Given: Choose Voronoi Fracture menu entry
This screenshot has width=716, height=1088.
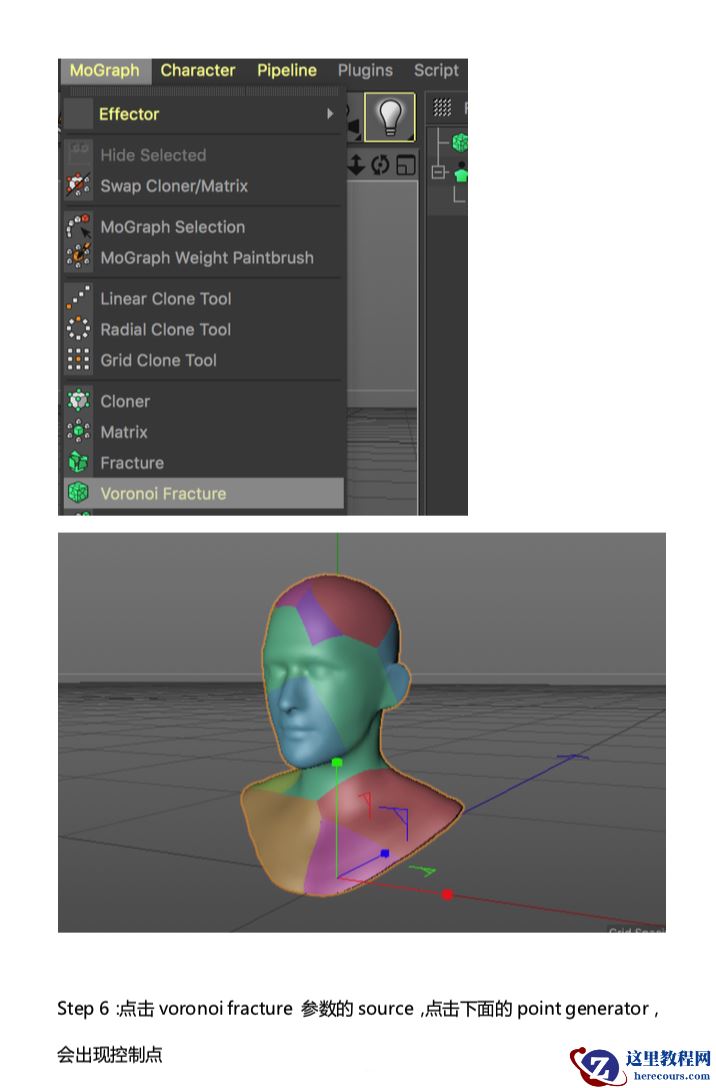Looking at the screenshot, I should [203, 493].
